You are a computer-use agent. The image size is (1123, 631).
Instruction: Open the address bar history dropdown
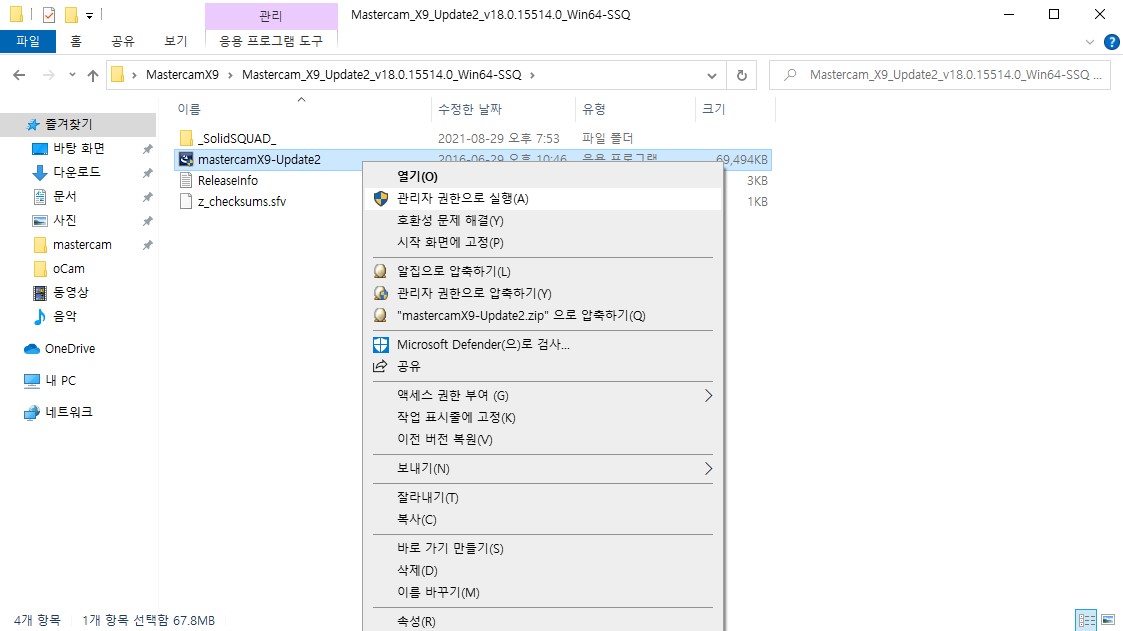click(x=711, y=75)
